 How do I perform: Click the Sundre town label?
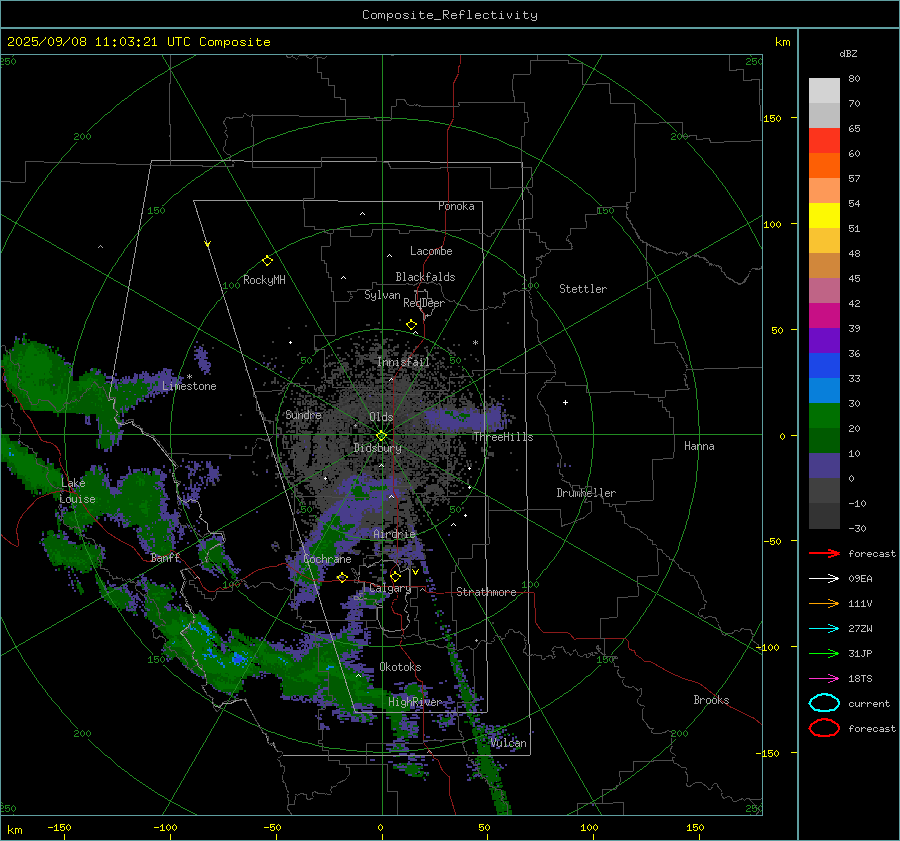point(304,415)
